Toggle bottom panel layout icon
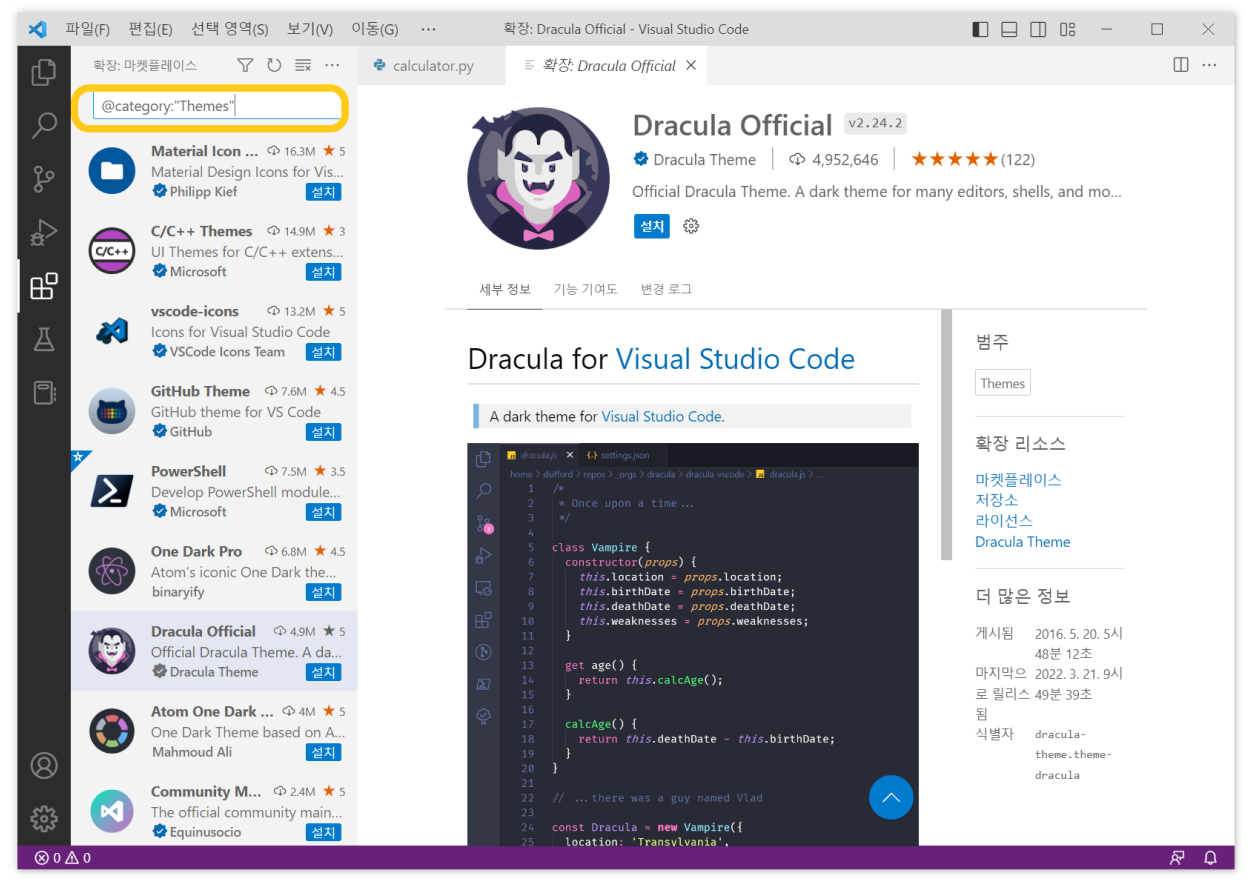The height and width of the screenshot is (889, 1254). click(x=1009, y=29)
